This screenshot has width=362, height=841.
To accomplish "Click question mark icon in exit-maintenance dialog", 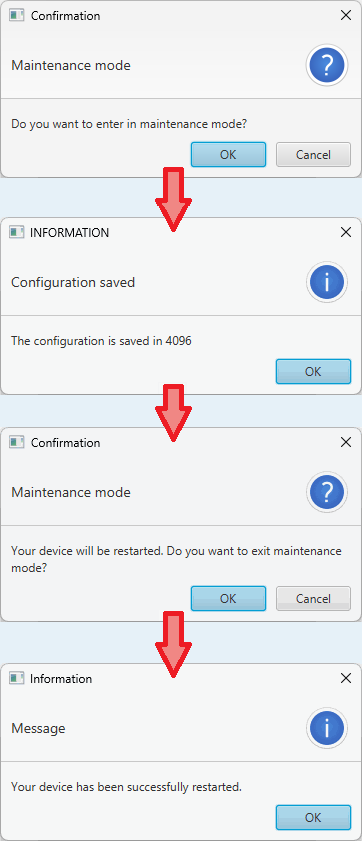I will click(327, 492).
